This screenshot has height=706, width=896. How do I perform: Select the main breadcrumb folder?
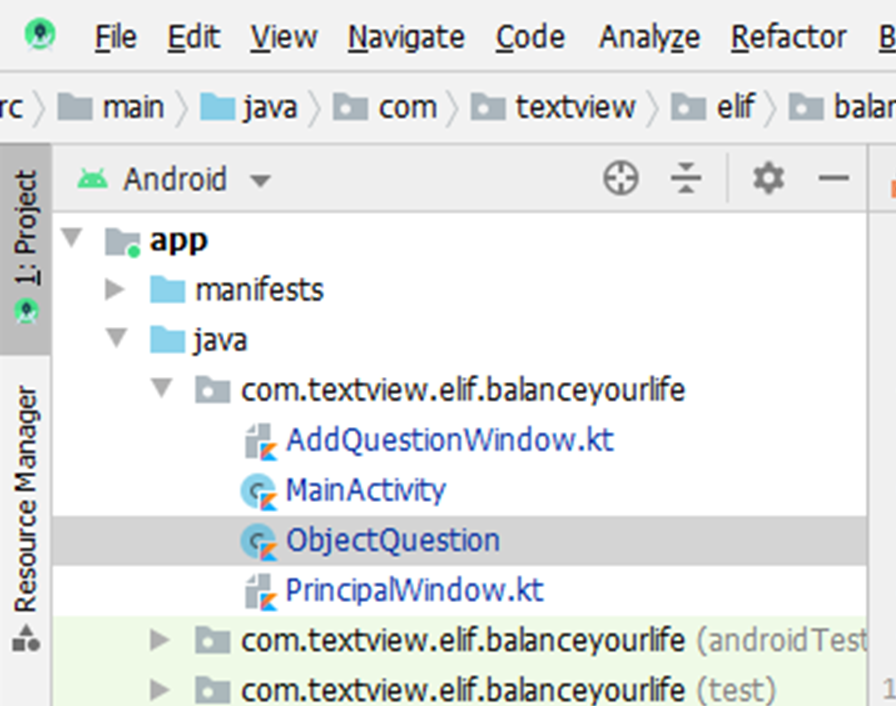[111, 107]
